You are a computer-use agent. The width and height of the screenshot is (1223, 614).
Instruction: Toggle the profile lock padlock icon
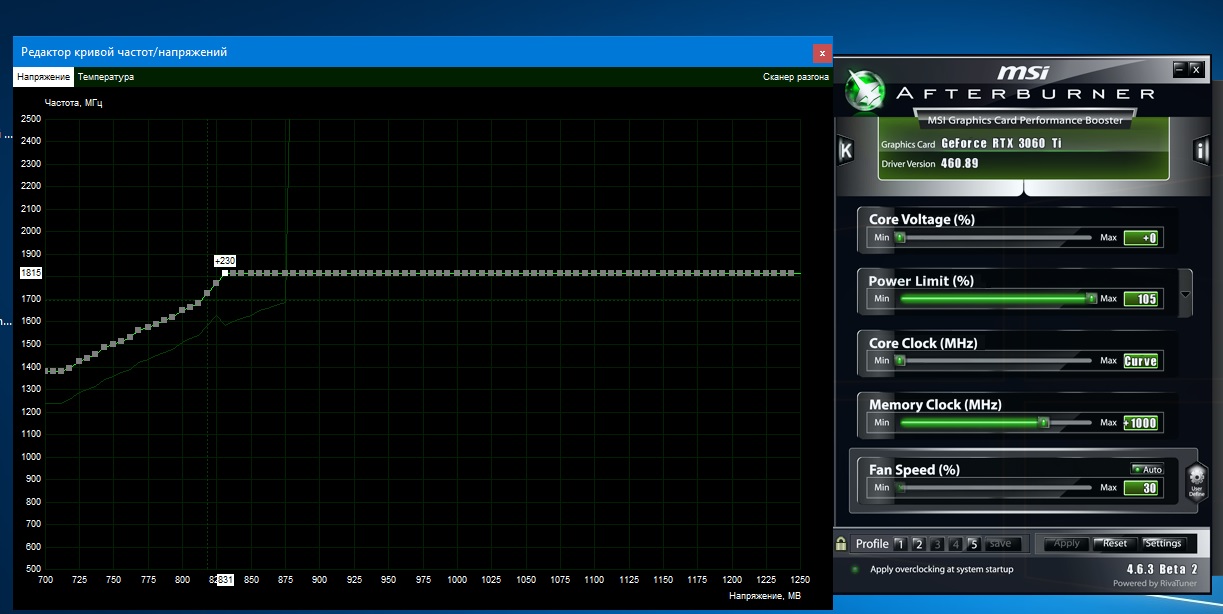click(x=841, y=544)
